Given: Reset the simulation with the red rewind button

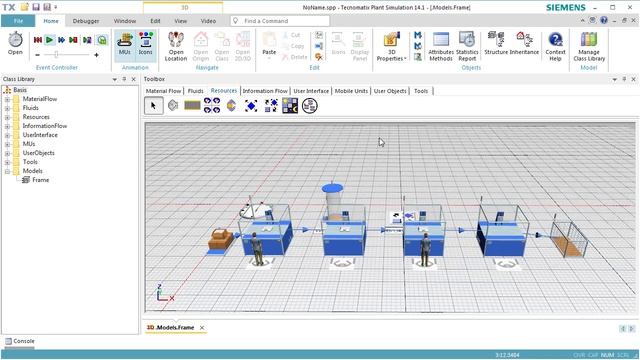Looking at the screenshot, I should tap(38, 40).
